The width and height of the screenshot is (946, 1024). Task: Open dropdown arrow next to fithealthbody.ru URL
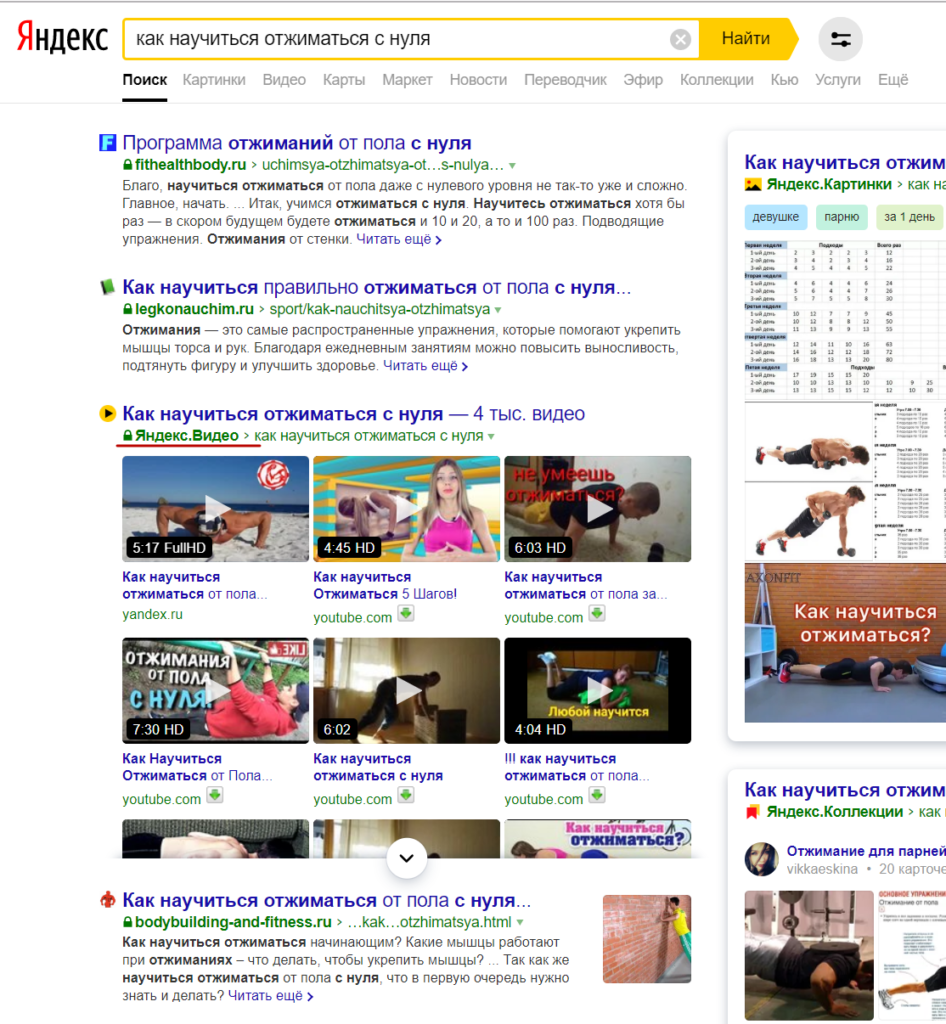tap(512, 165)
